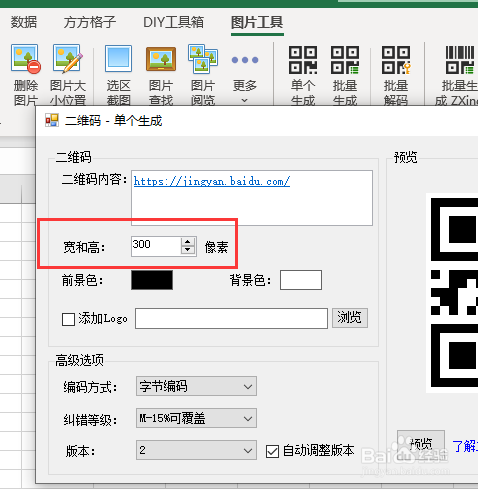
Task: Click the 宽和高 pixel value field
Action: coord(156,246)
